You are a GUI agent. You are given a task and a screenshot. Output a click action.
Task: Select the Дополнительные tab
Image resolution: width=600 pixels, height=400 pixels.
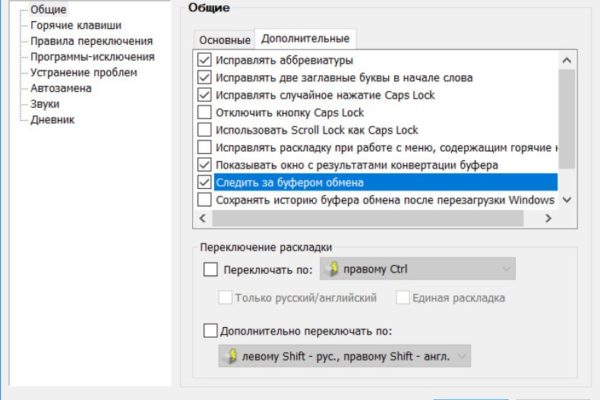point(305,39)
